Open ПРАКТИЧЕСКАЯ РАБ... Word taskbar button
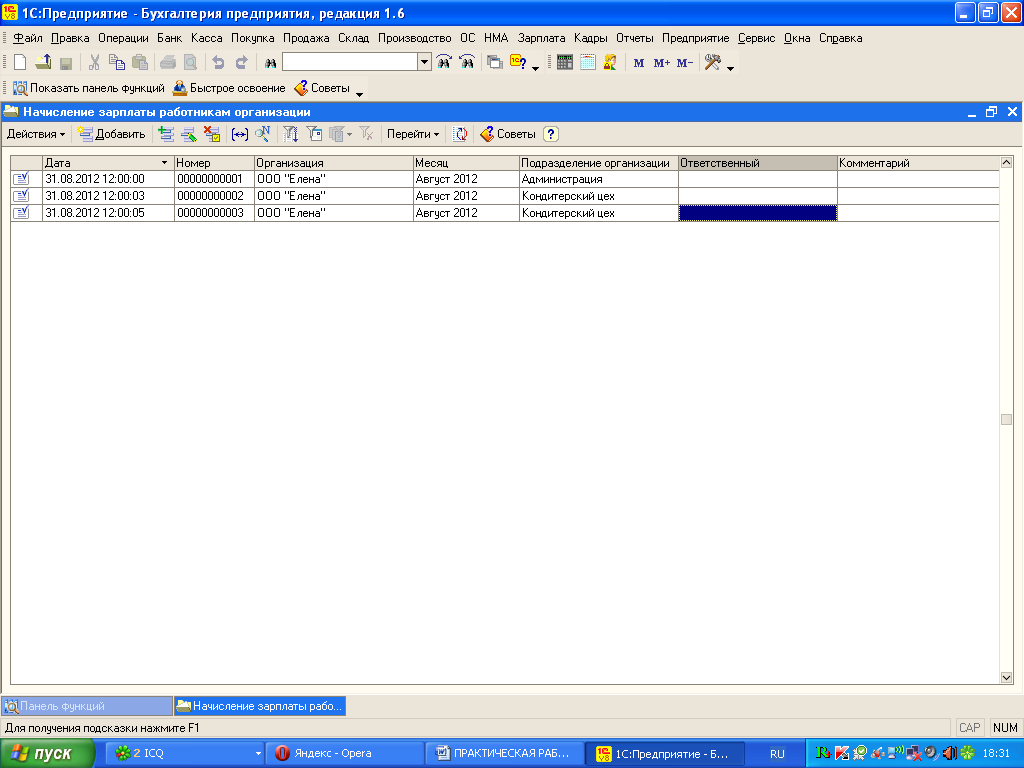This screenshot has height=768, width=1024. 505,754
